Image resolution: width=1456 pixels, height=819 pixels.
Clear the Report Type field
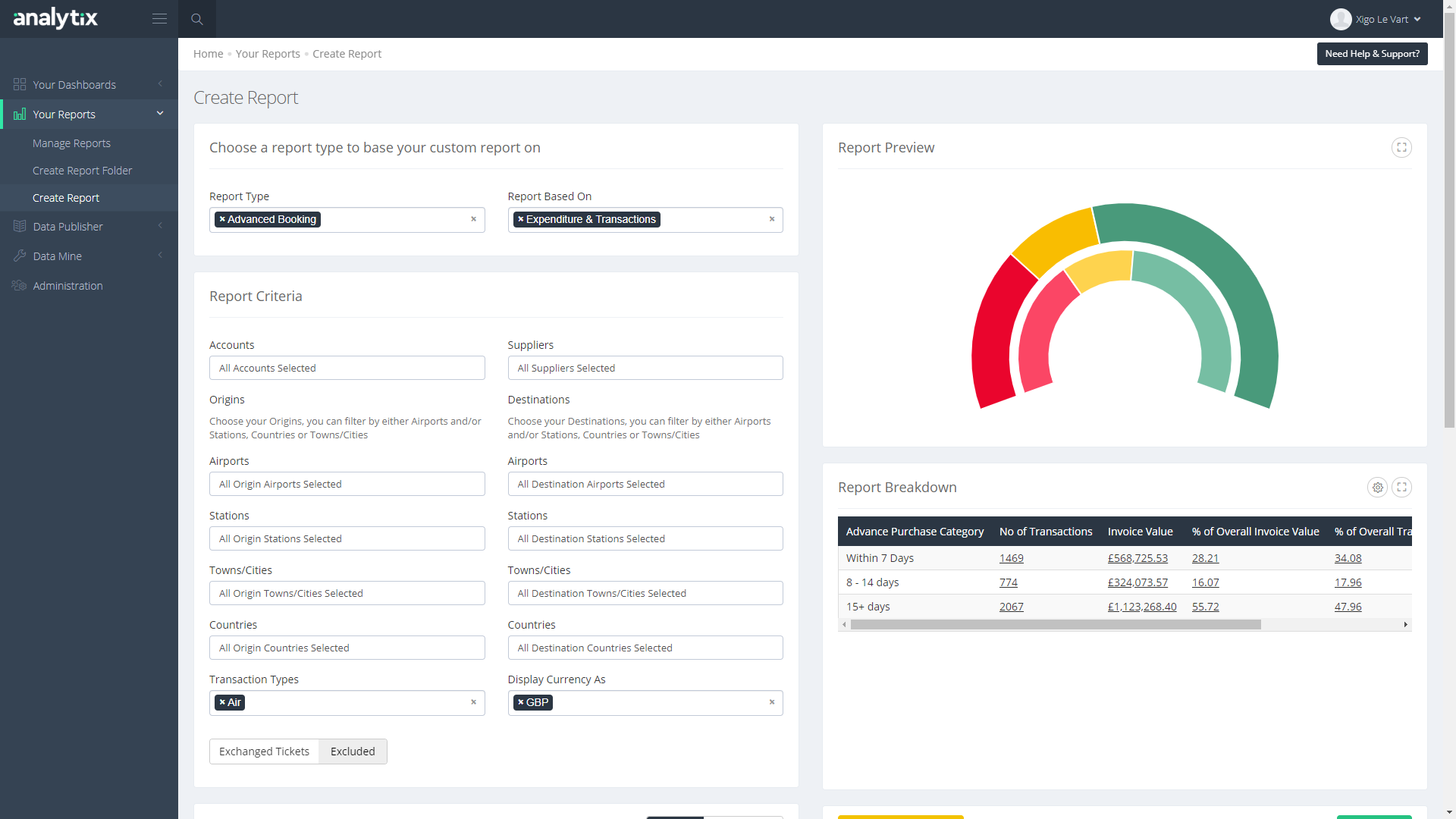tap(473, 219)
